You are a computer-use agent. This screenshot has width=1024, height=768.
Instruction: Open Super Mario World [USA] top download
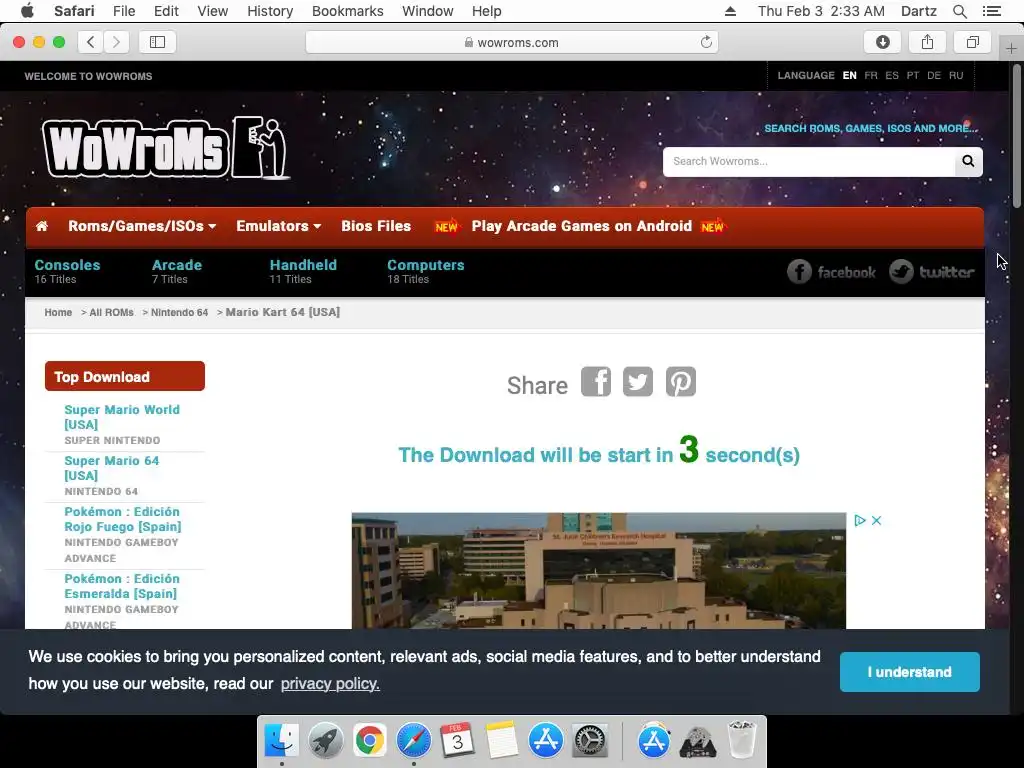click(122, 417)
